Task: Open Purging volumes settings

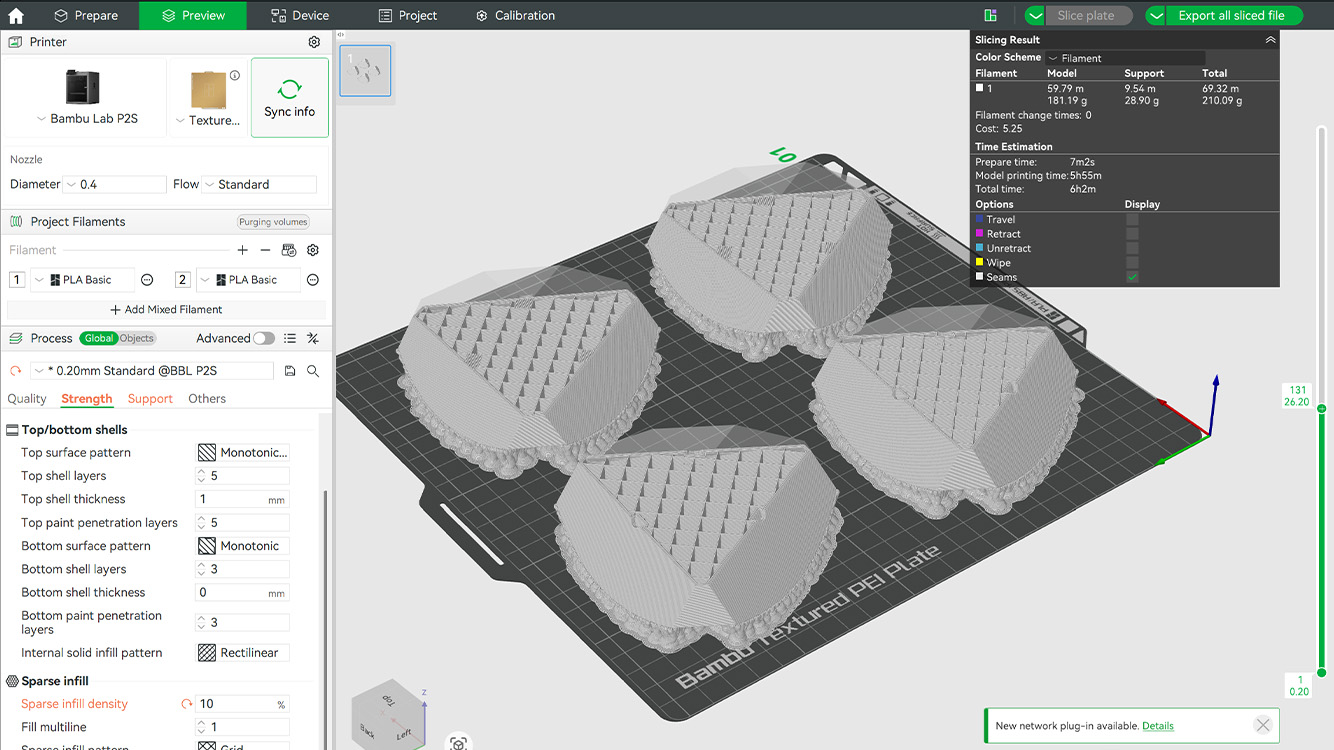Action: (x=273, y=222)
